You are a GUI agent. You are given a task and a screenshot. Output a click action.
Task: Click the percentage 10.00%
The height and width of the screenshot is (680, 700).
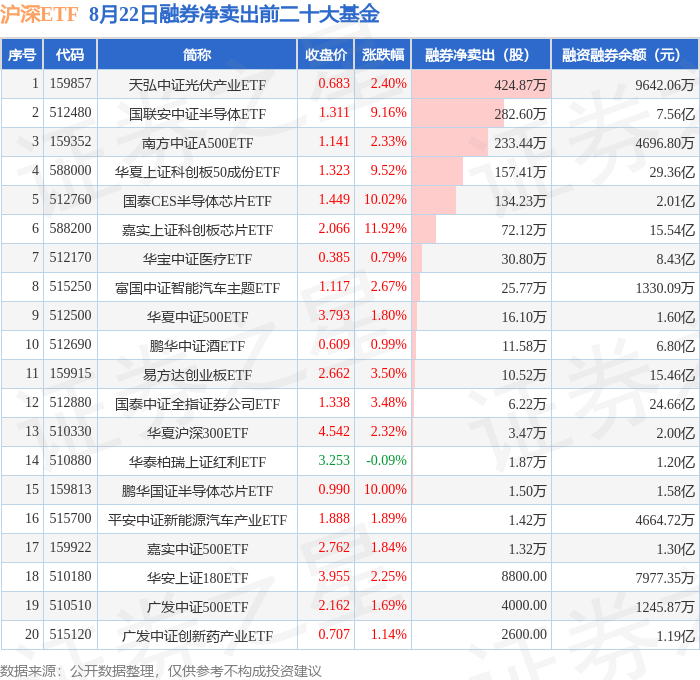click(385, 490)
